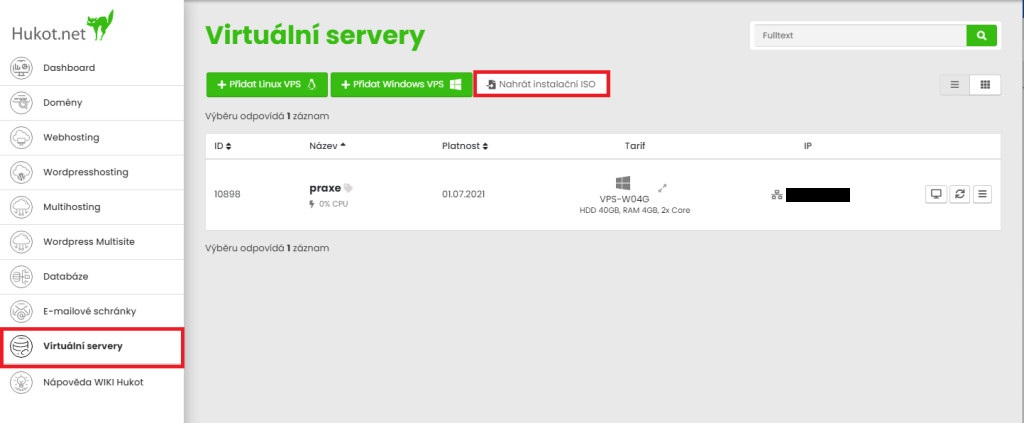This screenshot has height=423, width=1024.
Task: Switch to list view layout
Action: 954,85
